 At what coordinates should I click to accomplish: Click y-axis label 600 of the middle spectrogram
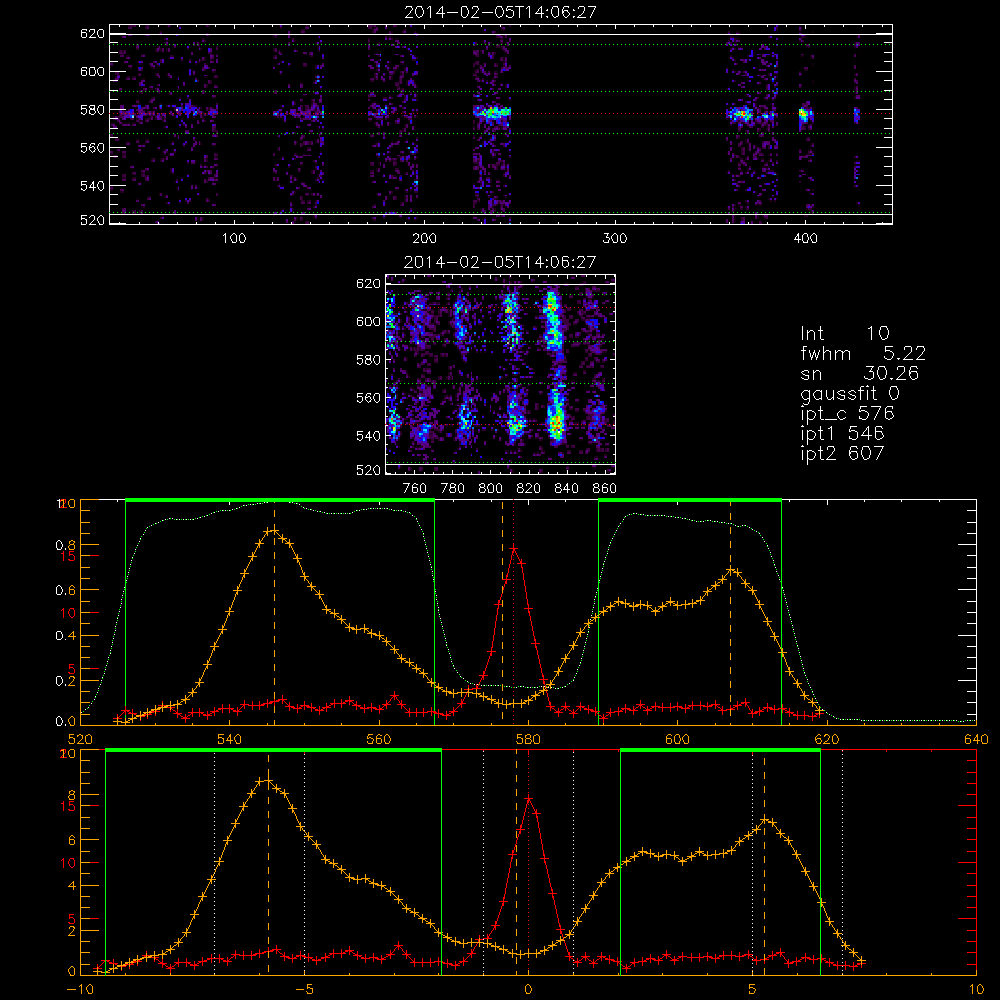[x=368, y=322]
